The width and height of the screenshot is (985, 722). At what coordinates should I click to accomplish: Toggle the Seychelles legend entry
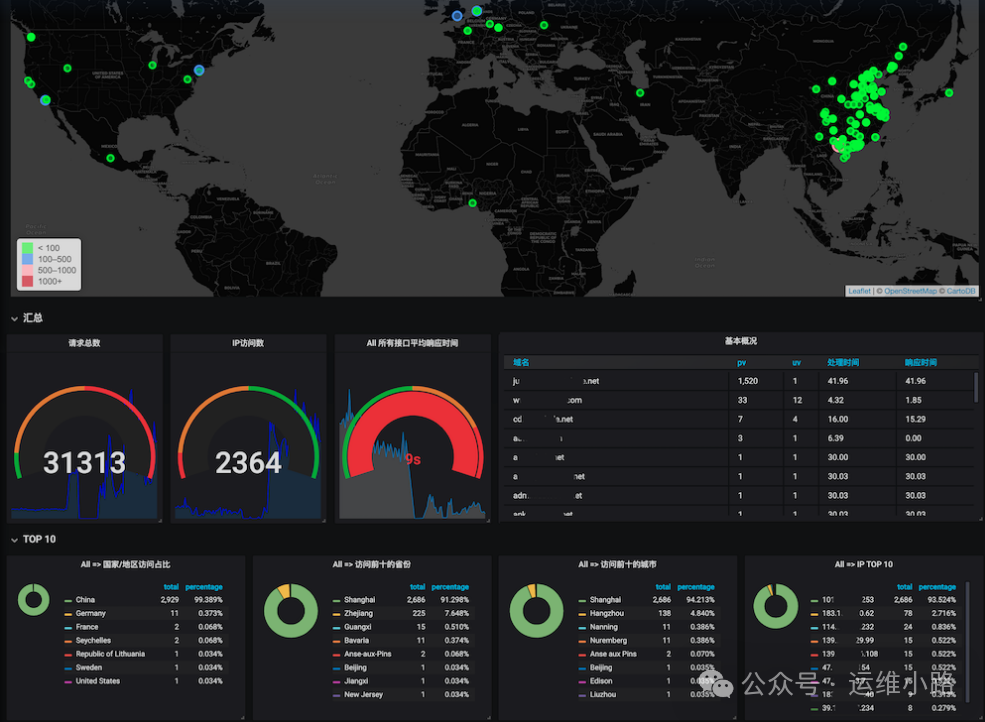tap(93, 640)
